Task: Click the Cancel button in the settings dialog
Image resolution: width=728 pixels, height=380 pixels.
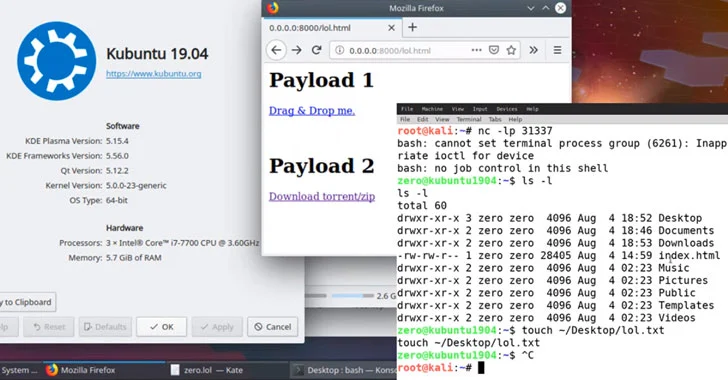Action: pos(273,327)
